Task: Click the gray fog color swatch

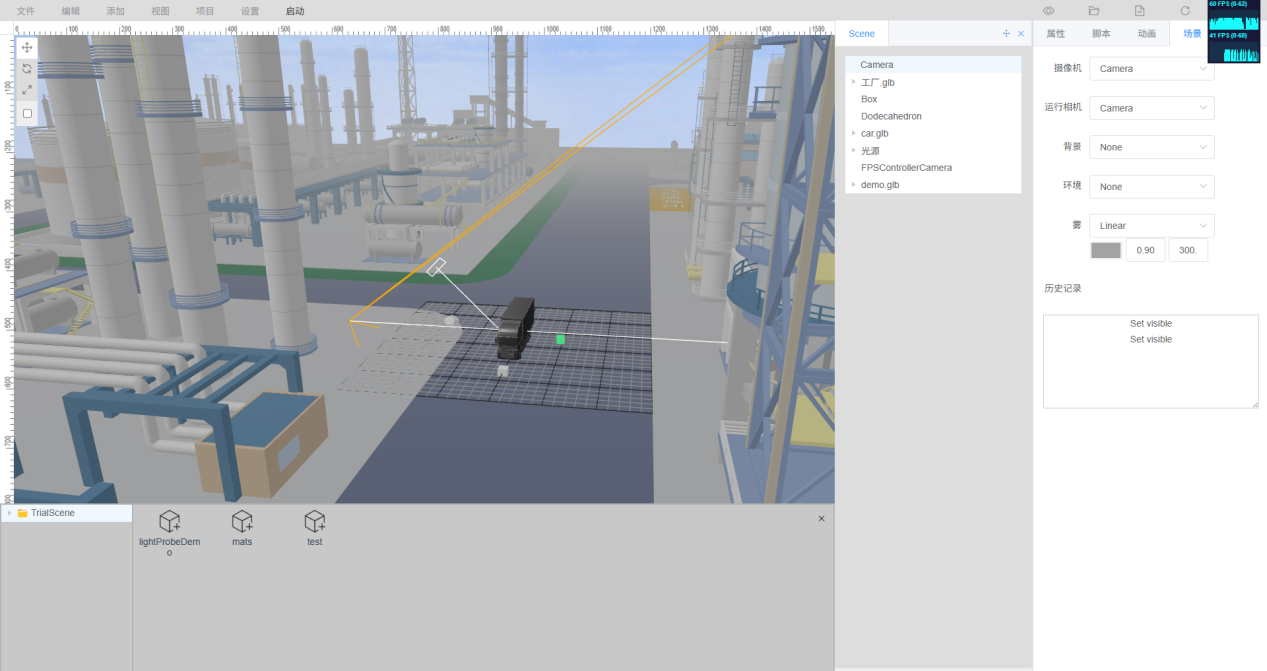Action: (1105, 250)
